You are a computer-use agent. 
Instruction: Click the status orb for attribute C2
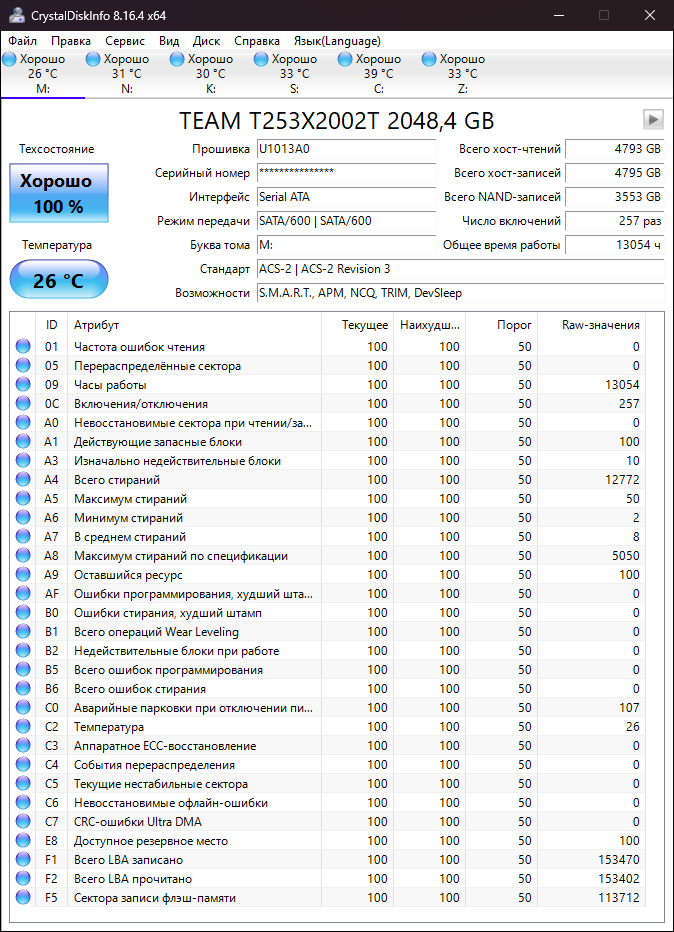point(23,726)
